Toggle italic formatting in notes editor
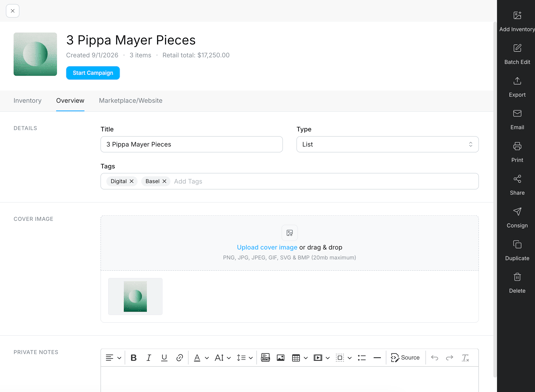Image resolution: width=535 pixels, height=392 pixels. point(149,358)
